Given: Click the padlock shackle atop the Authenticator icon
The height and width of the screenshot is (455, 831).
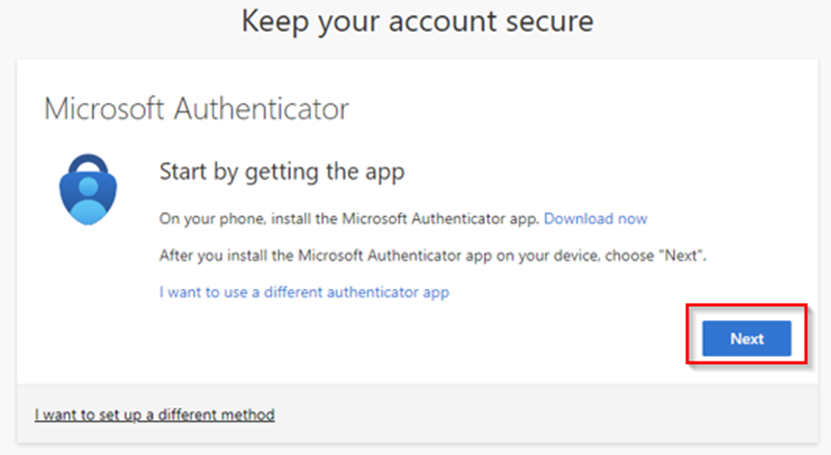Looking at the screenshot, I should click(x=87, y=161).
